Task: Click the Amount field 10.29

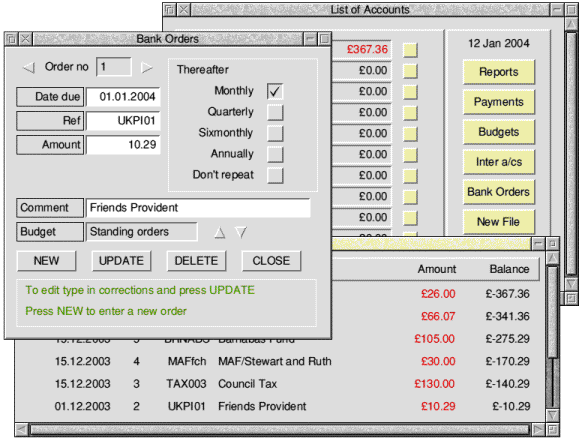Action: point(123,145)
